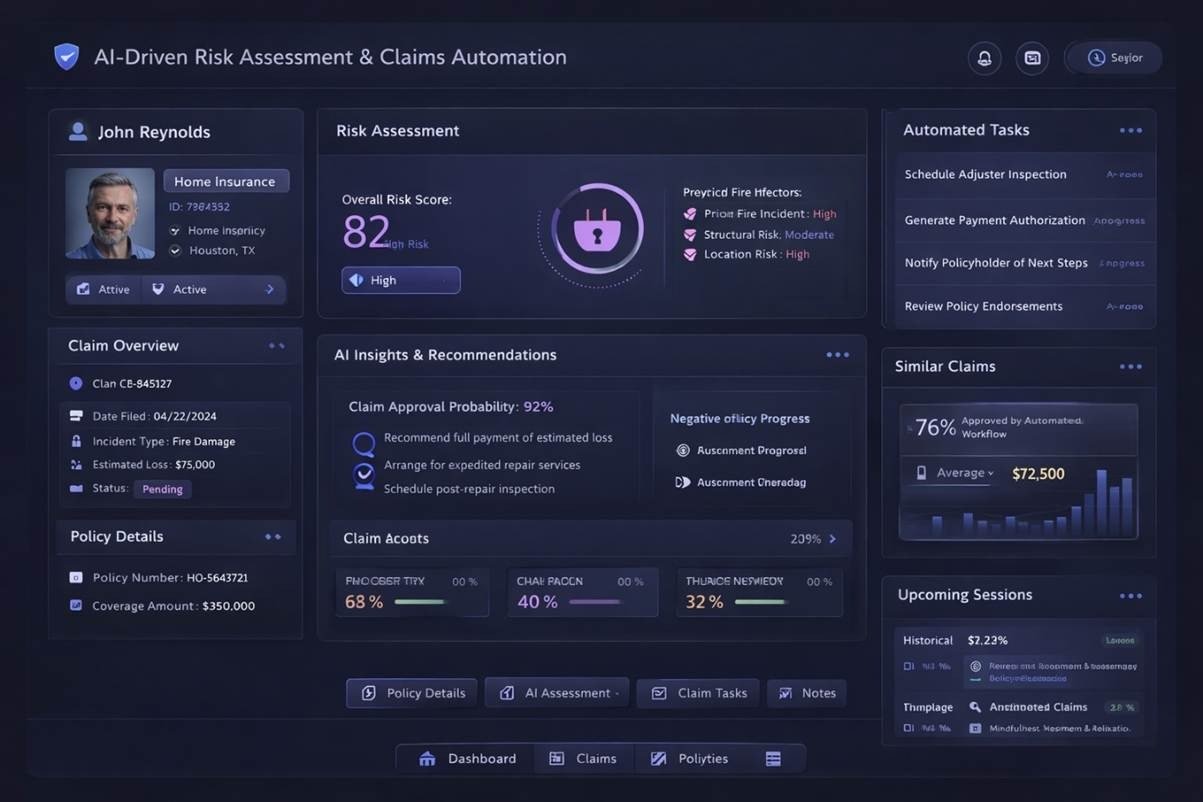The height and width of the screenshot is (802, 1203).
Task: Click the 68% progress bar
Action: coord(420,602)
